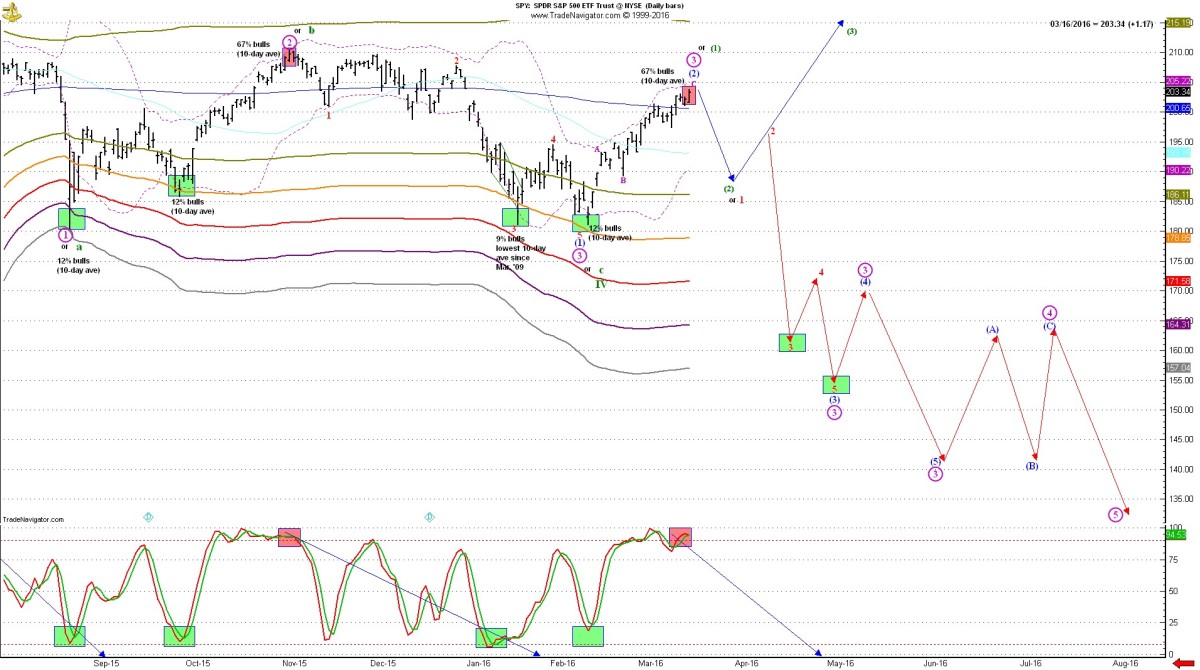Click the '67% bulls' annotation near March high
The width and height of the screenshot is (1200, 670).
pyautogui.click(x=663, y=76)
